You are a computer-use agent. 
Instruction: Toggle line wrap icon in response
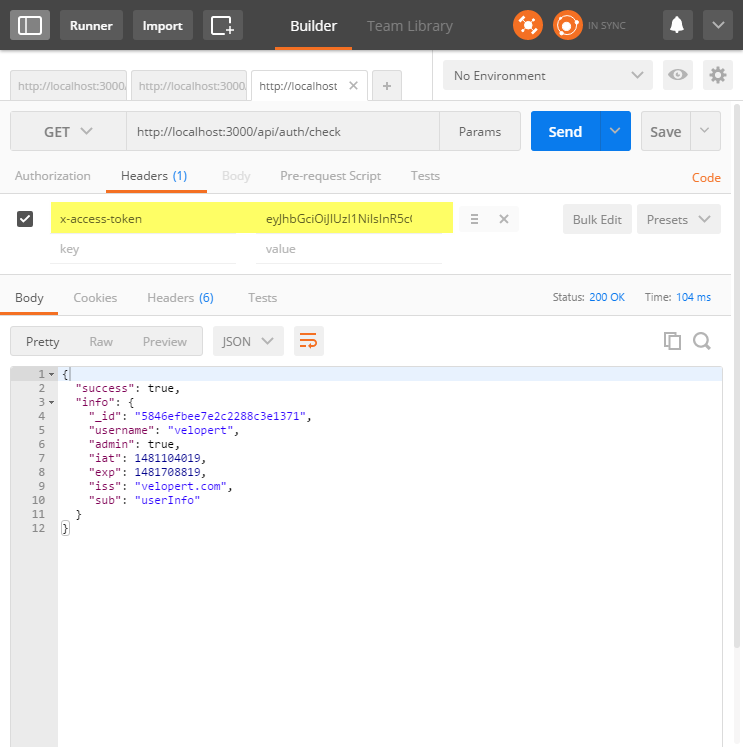pyautogui.click(x=308, y=341)
